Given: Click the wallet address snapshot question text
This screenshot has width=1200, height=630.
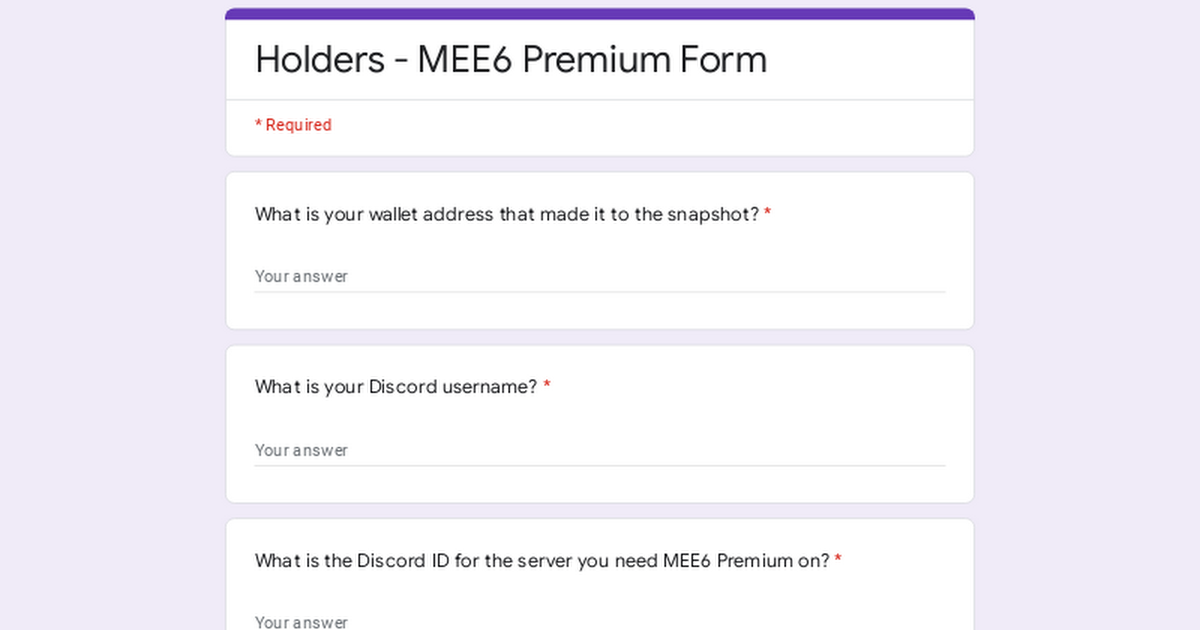Looking at the screenshot, I should 507,214.
